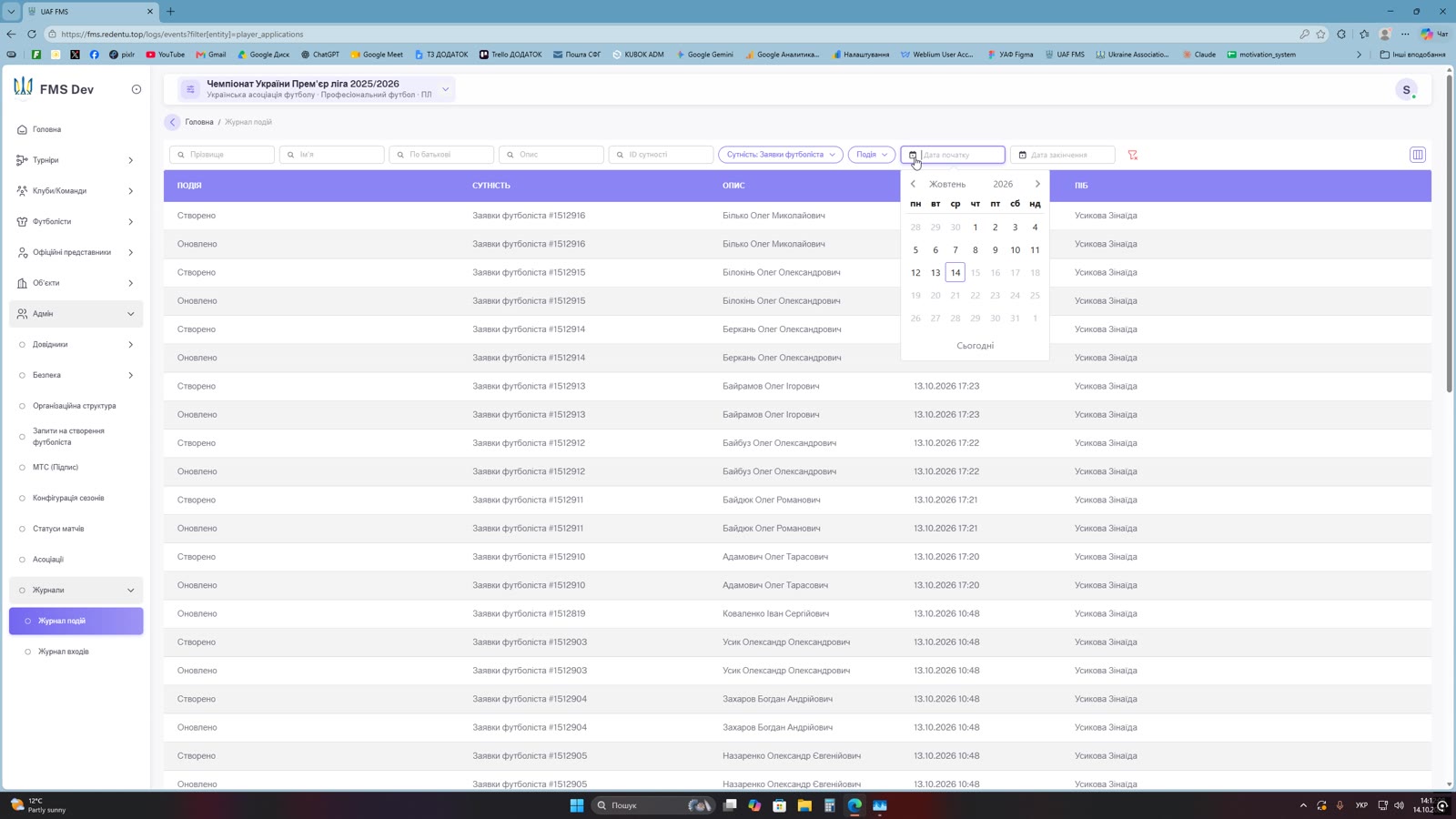This screenshot has width=1456, height=819.
Task: Click cell Заявки футболіста #1512903 in Створено row
Action: point(530,642)
